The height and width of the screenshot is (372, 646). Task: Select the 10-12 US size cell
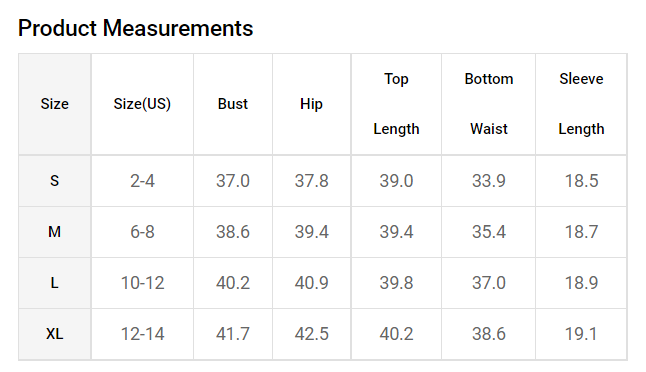pyautogui.click(x=142, y=283)
